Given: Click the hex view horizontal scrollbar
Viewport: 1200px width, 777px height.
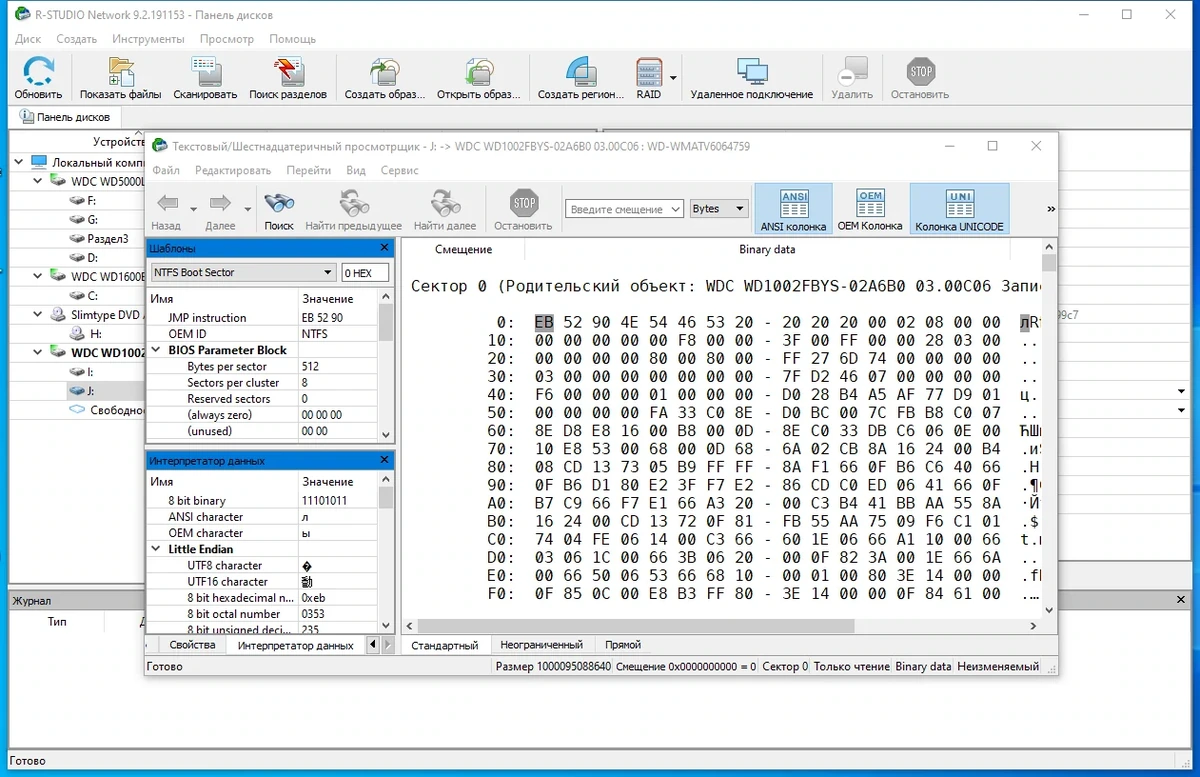Looking at the screenshot, I should point(720,626).
